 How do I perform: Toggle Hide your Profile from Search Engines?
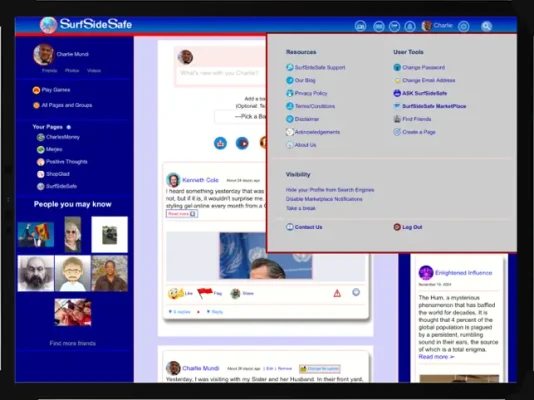(x=330, y=190)
